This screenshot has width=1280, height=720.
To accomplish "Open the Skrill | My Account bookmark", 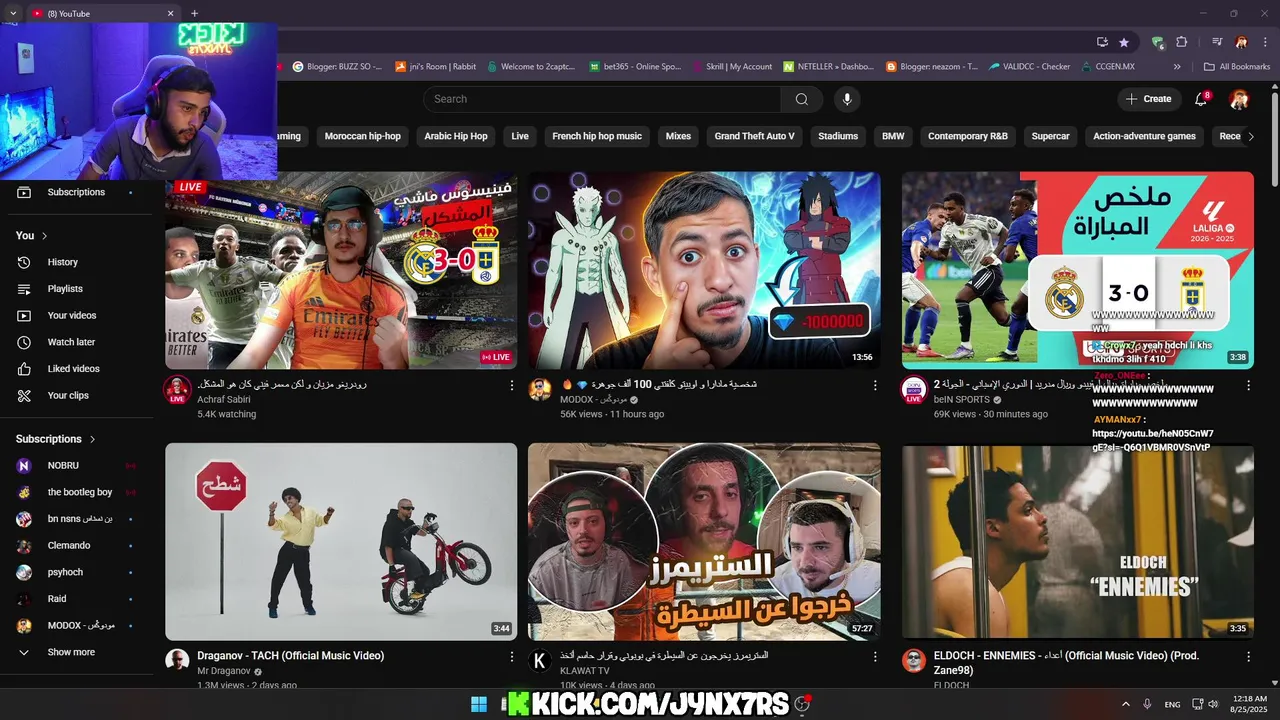I will (x=732, y=67).
